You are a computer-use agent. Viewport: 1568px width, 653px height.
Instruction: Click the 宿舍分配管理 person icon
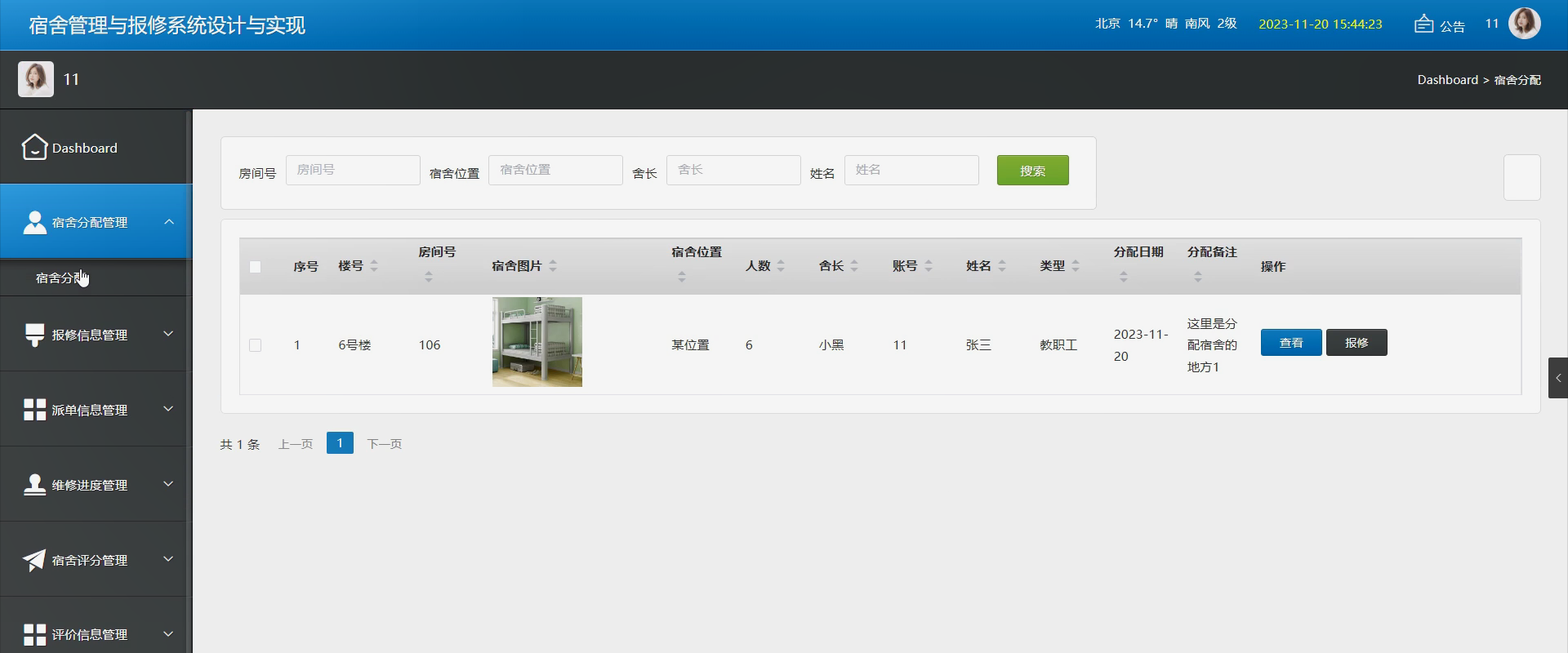(34, 222)
